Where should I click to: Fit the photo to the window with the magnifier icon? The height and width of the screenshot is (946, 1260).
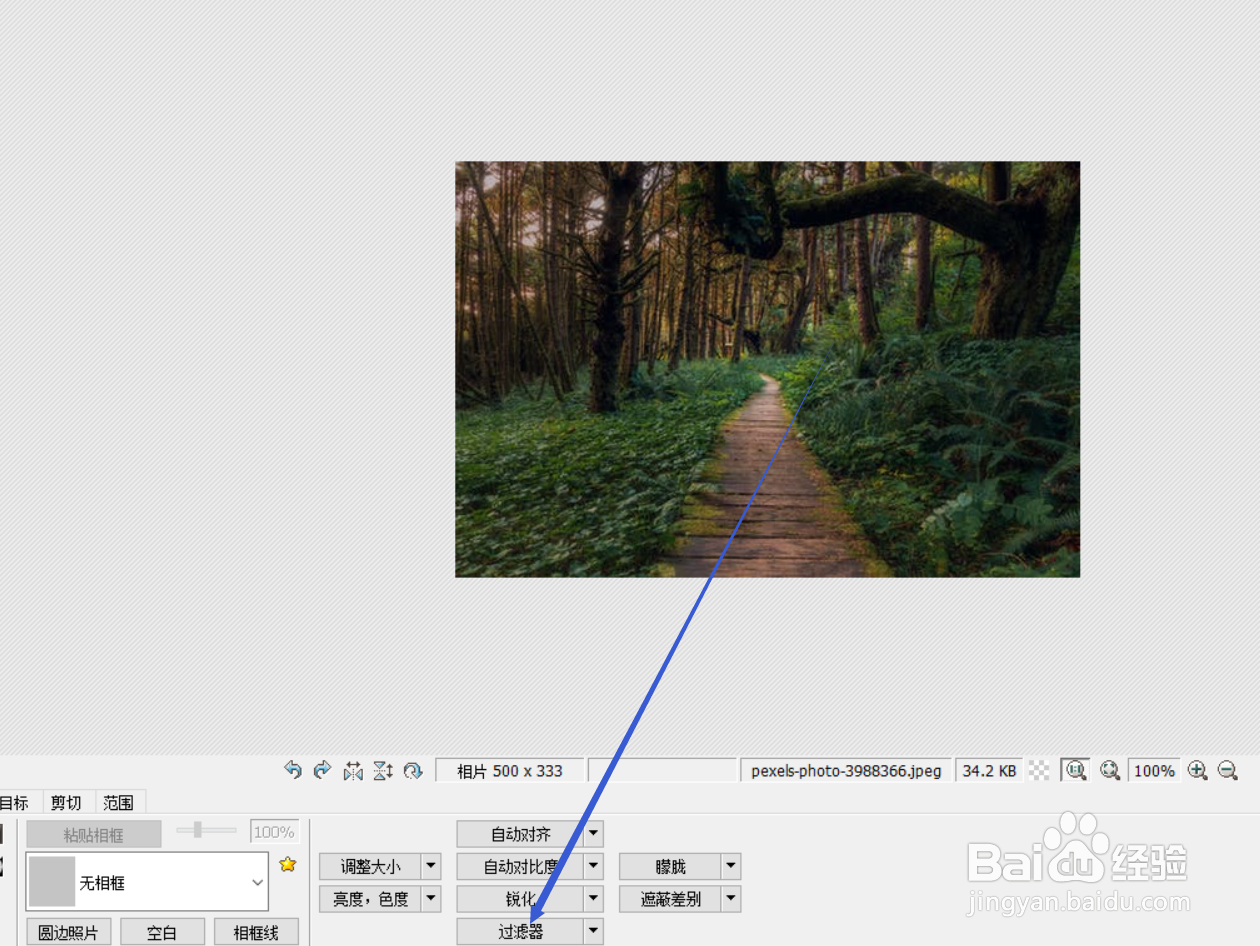coord(1109,770)
